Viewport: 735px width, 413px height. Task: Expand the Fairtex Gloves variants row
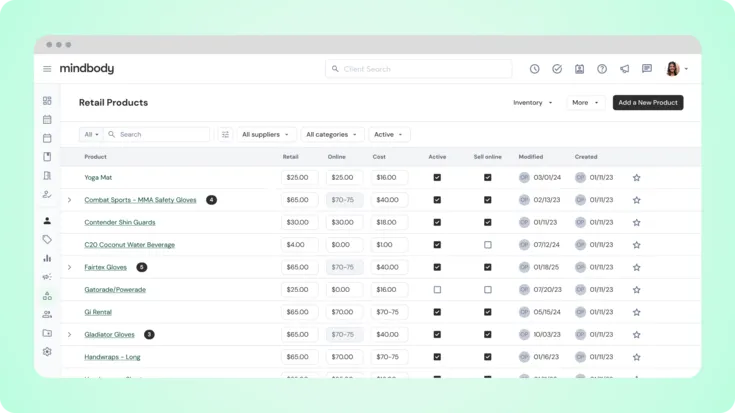pos(69,267)
